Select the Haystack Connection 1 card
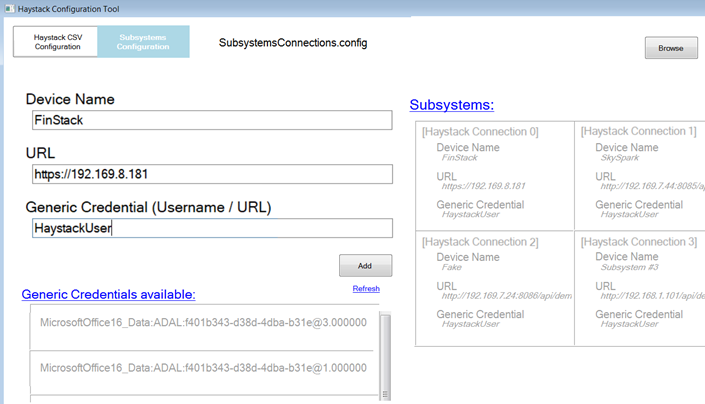The image size is (705, 404). pos(640,176)
